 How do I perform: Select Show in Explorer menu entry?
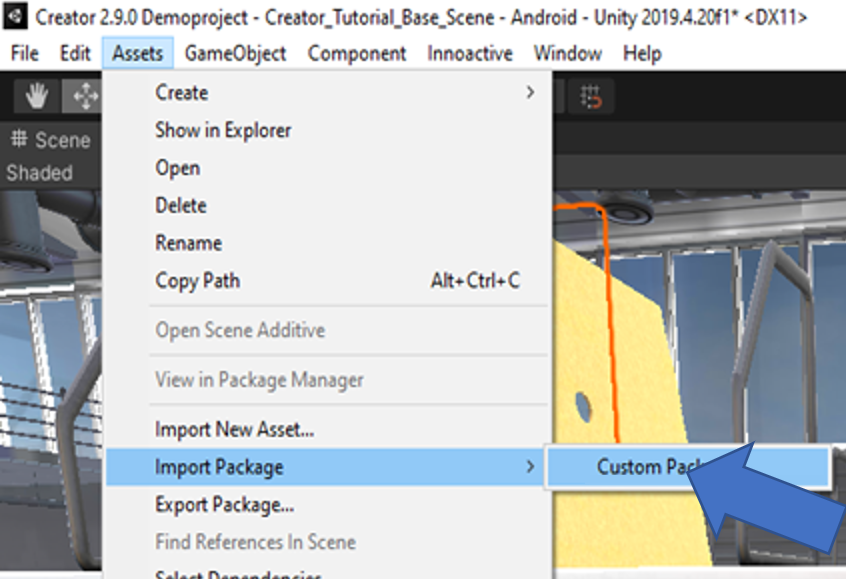pos(223,130)
